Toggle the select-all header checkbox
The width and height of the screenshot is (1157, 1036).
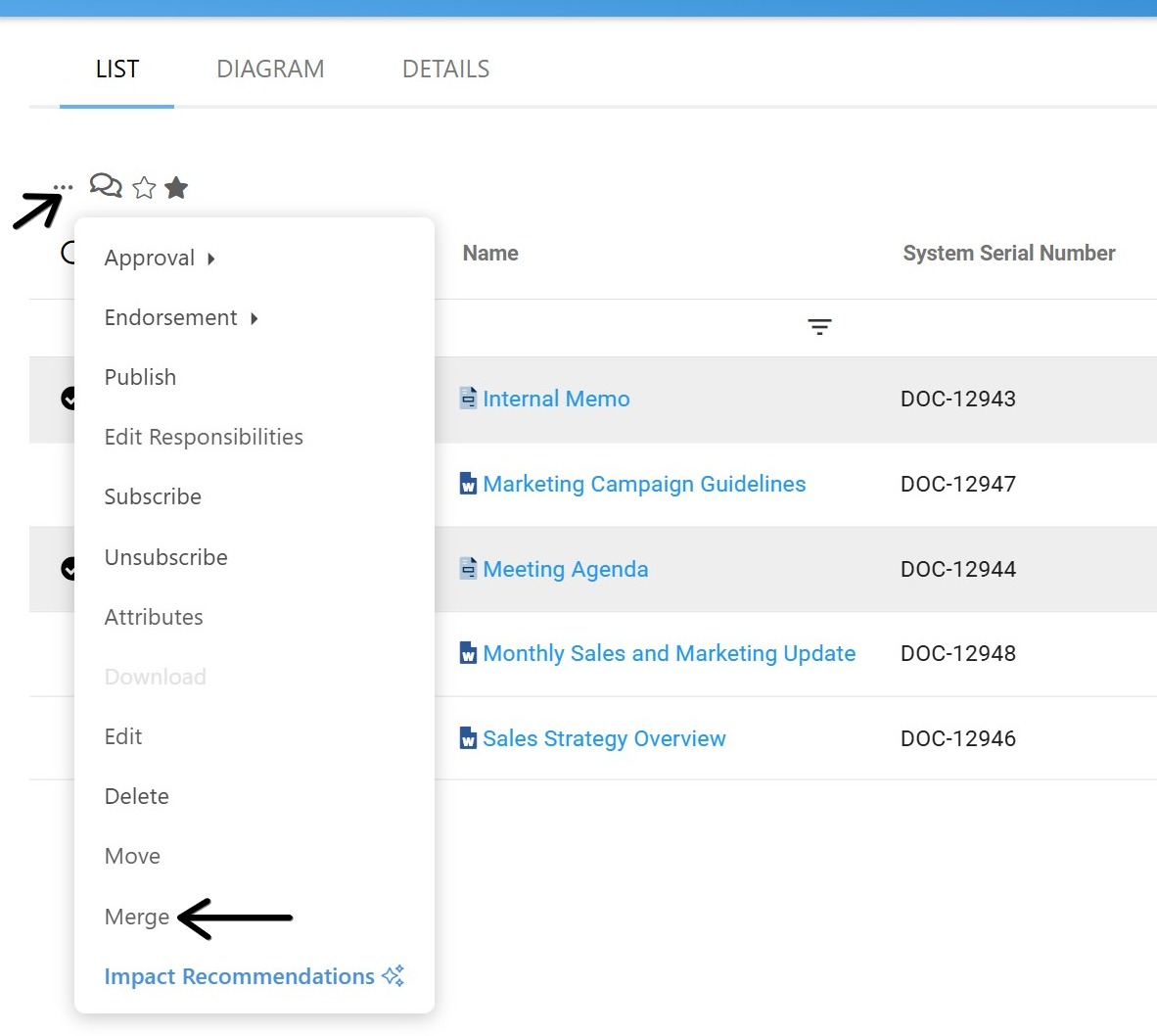tap(68, 253)
